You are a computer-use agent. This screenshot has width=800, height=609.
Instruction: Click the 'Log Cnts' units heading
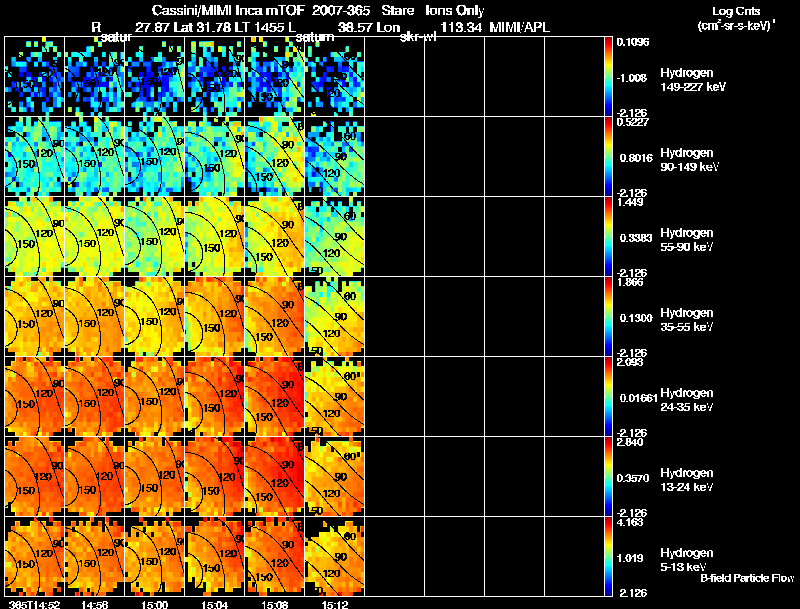tap(736, 11)
